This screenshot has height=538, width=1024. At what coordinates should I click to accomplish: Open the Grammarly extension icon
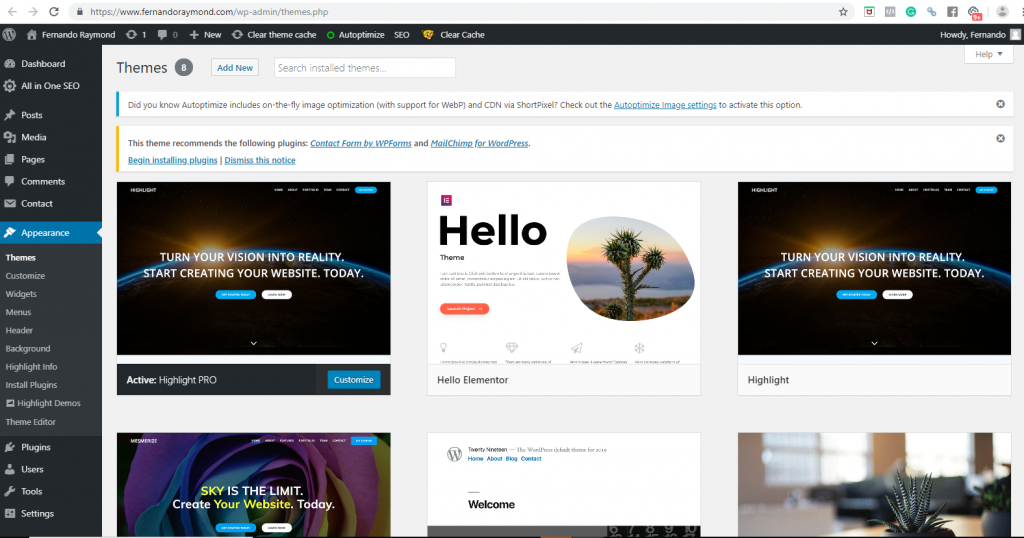pos(910,12)
